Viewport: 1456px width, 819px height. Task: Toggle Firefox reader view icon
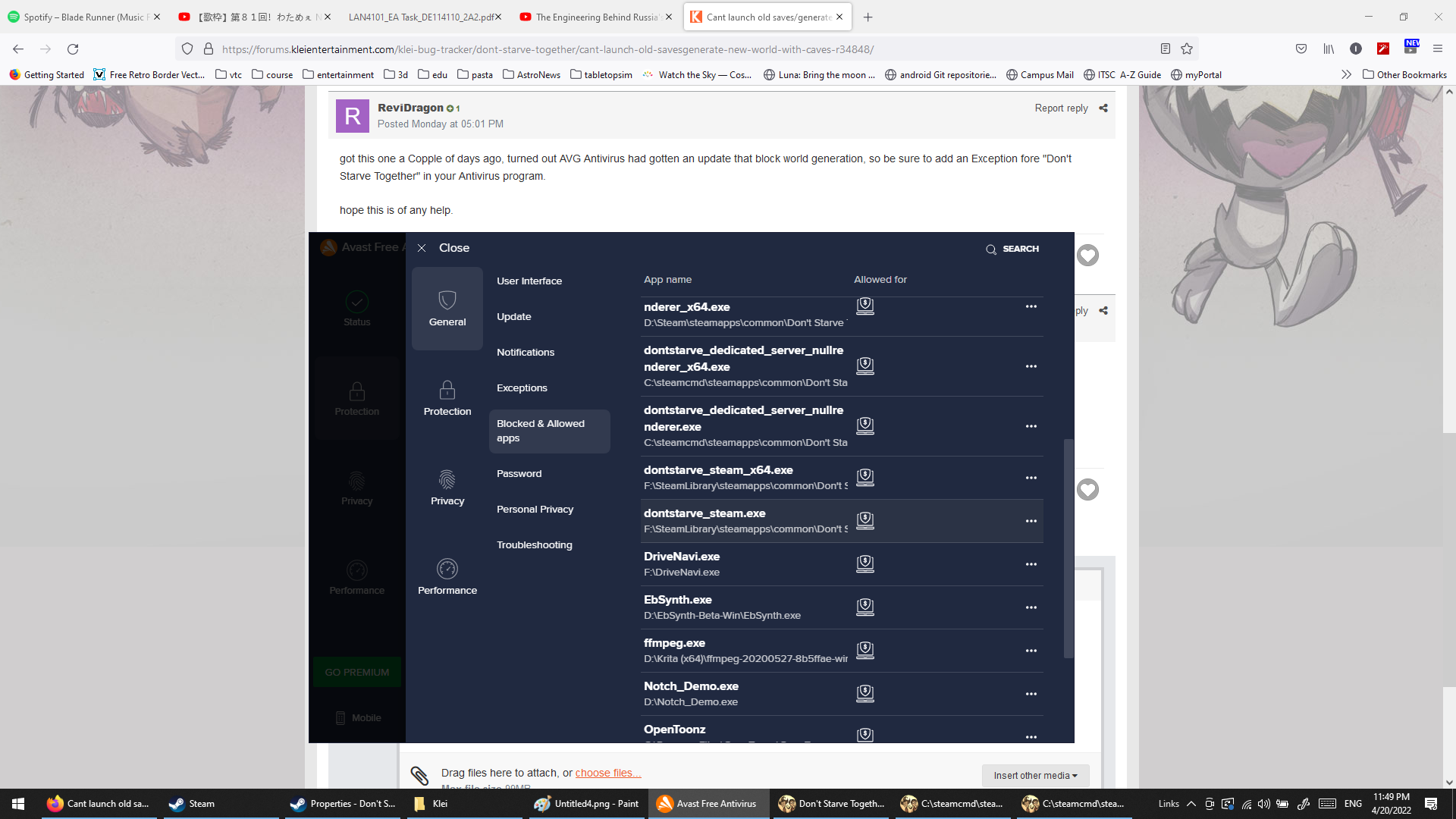(x=1166, y=49)
